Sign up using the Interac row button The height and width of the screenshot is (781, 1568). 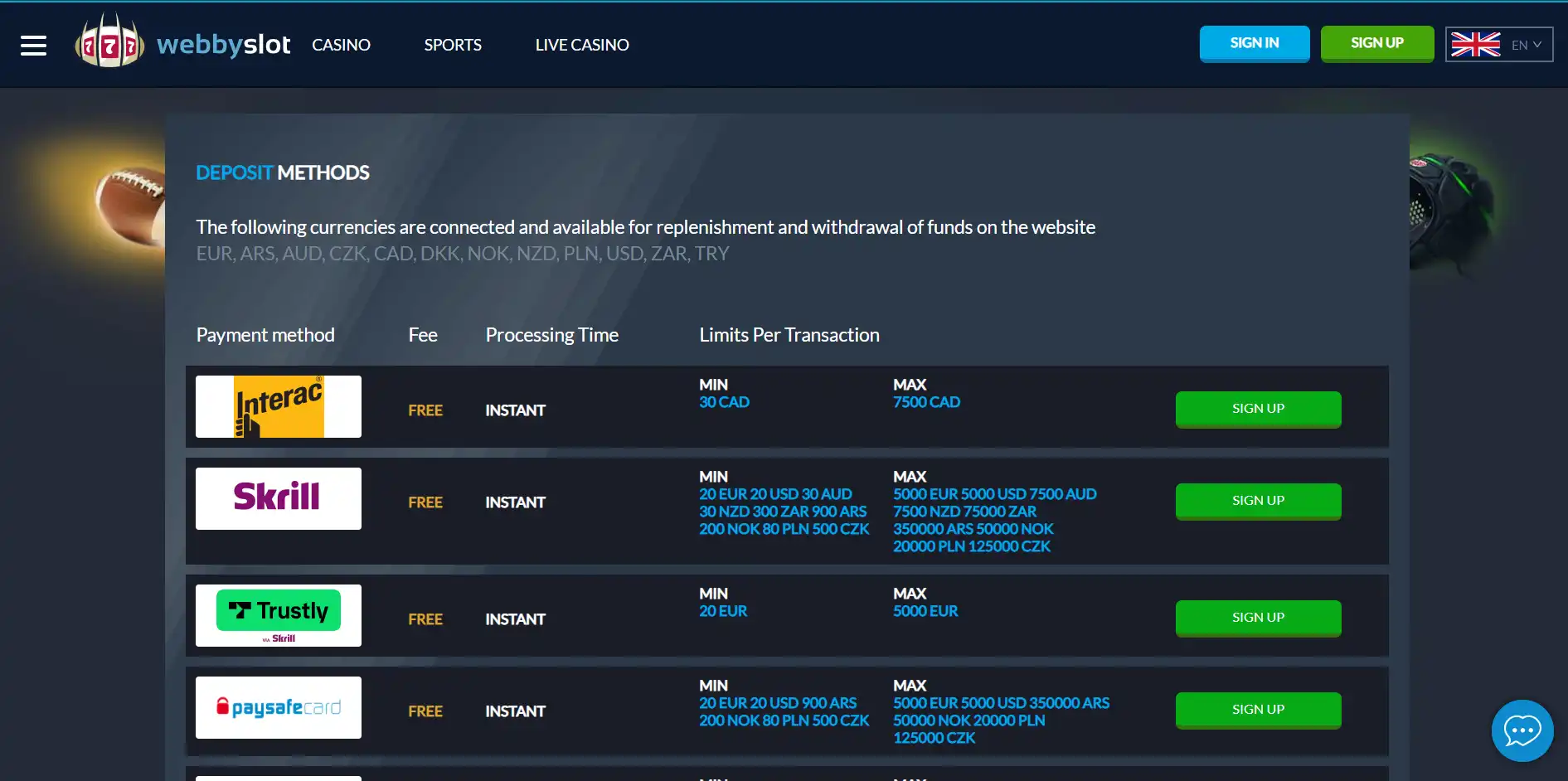pyautogui.click(x=1258, y=409)
